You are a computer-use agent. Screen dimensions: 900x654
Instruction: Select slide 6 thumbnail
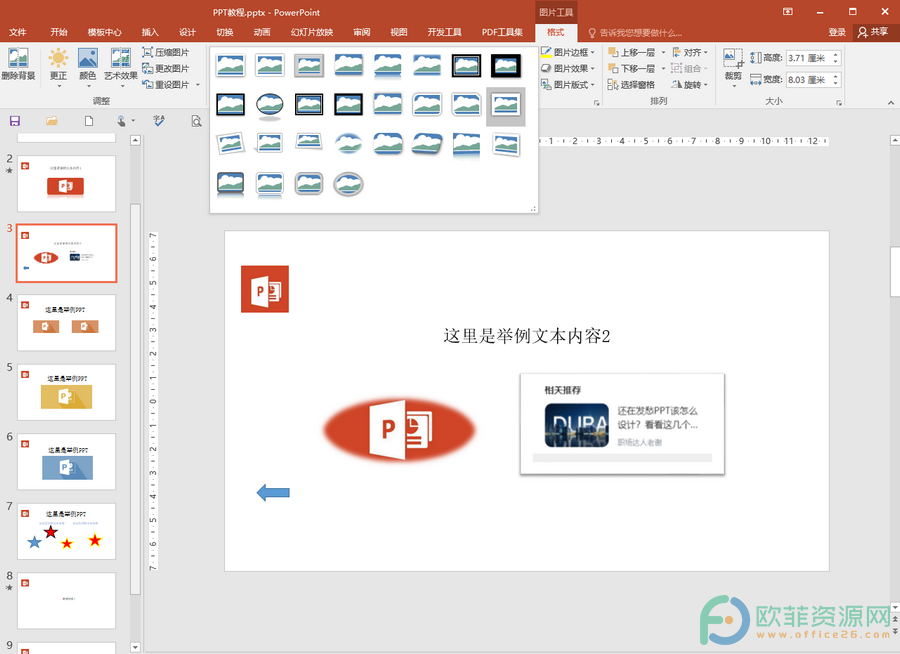pos(67,462)
